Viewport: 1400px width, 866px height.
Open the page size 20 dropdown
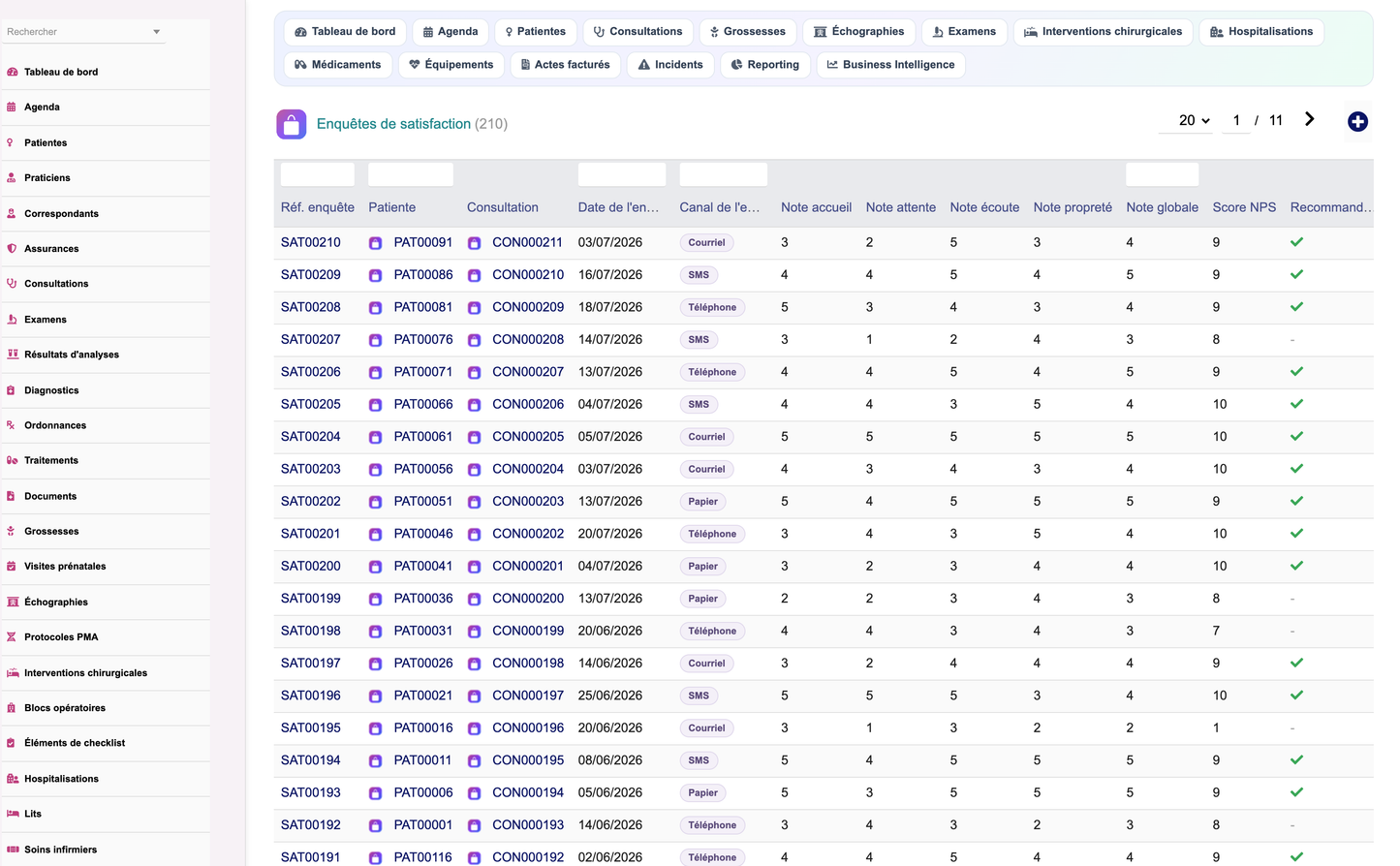(x=1186, y=121)
